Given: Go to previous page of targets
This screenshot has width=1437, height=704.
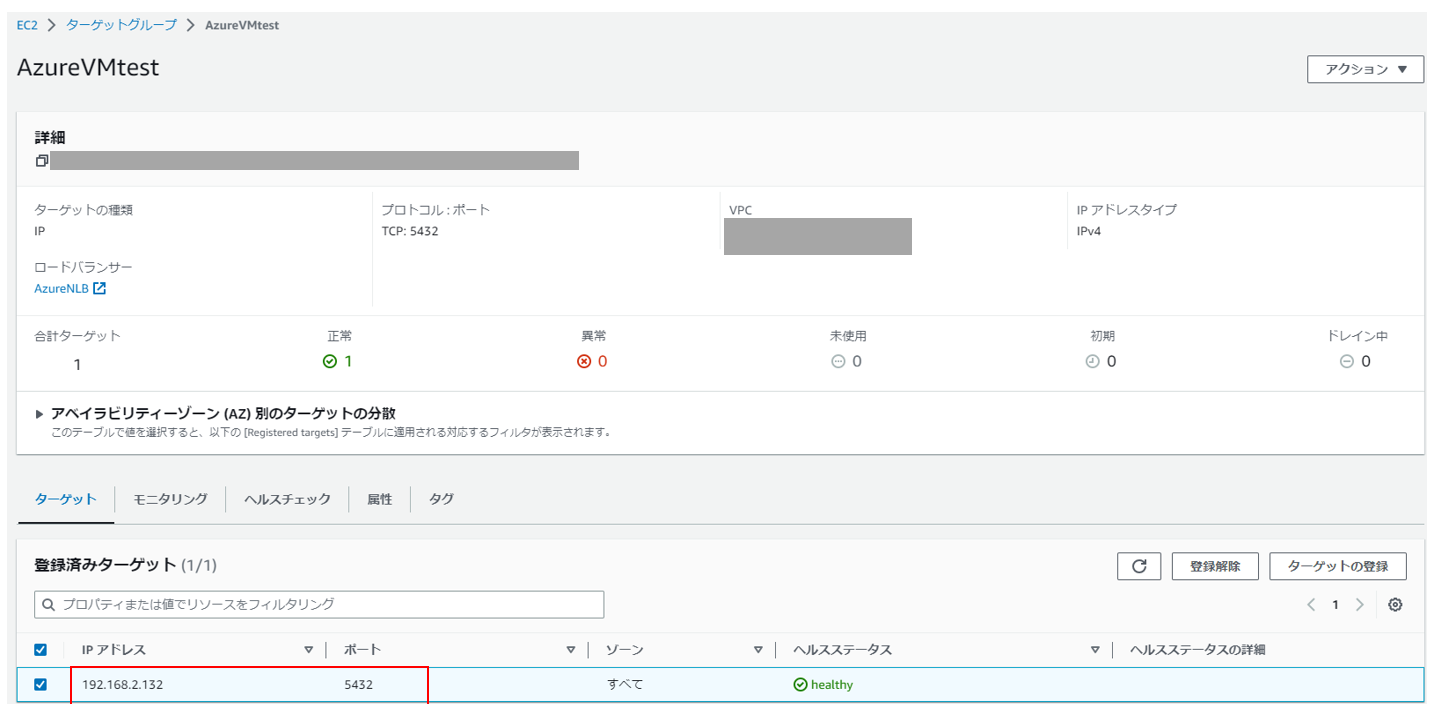Looking at the screenshot, I should [1311, 605].
